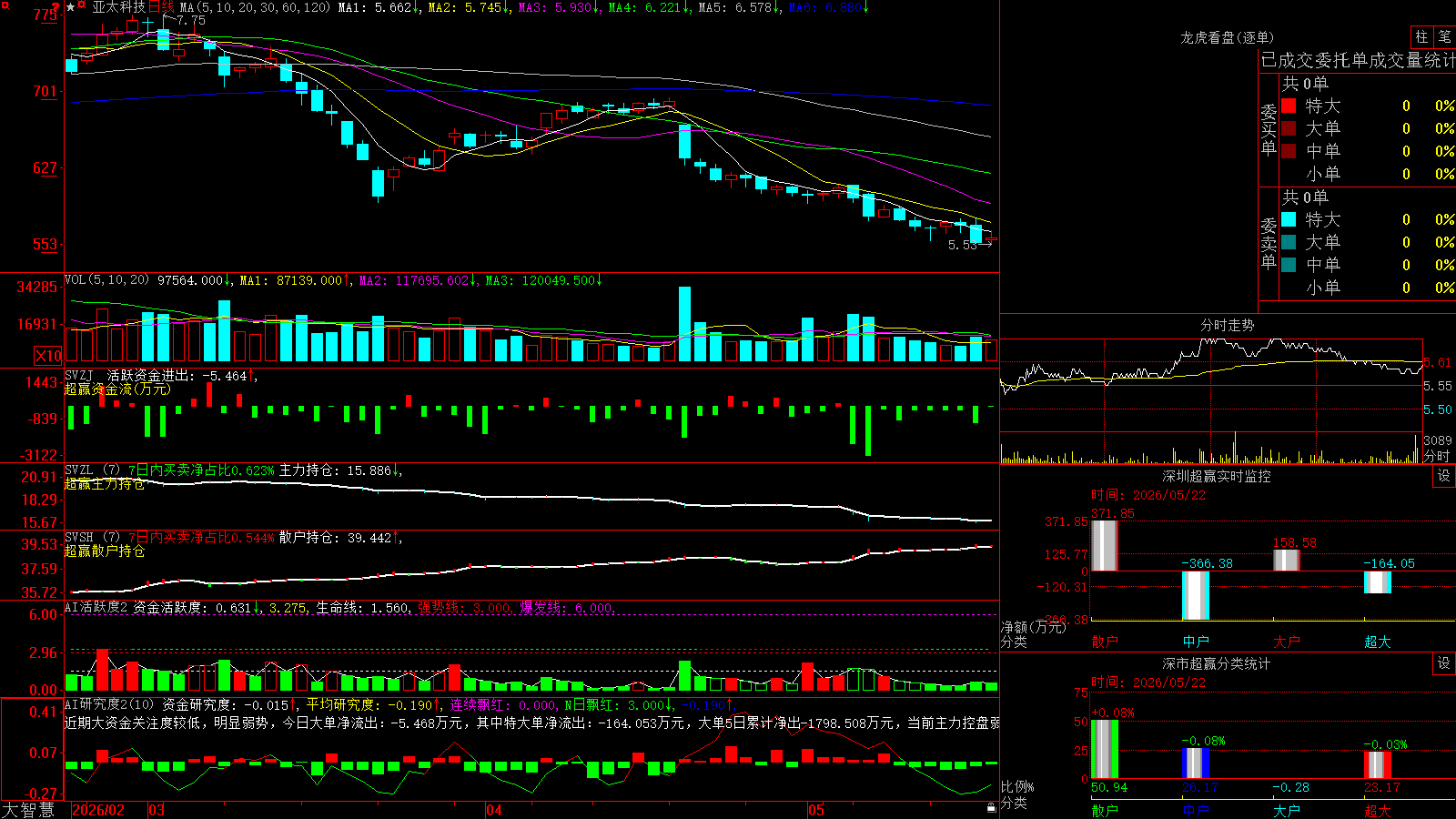The height and width of the screenshot is (819, 1456).
Task: Switch 龙虎看盘 to 笔 tick view
Action: click(1444, 36)
